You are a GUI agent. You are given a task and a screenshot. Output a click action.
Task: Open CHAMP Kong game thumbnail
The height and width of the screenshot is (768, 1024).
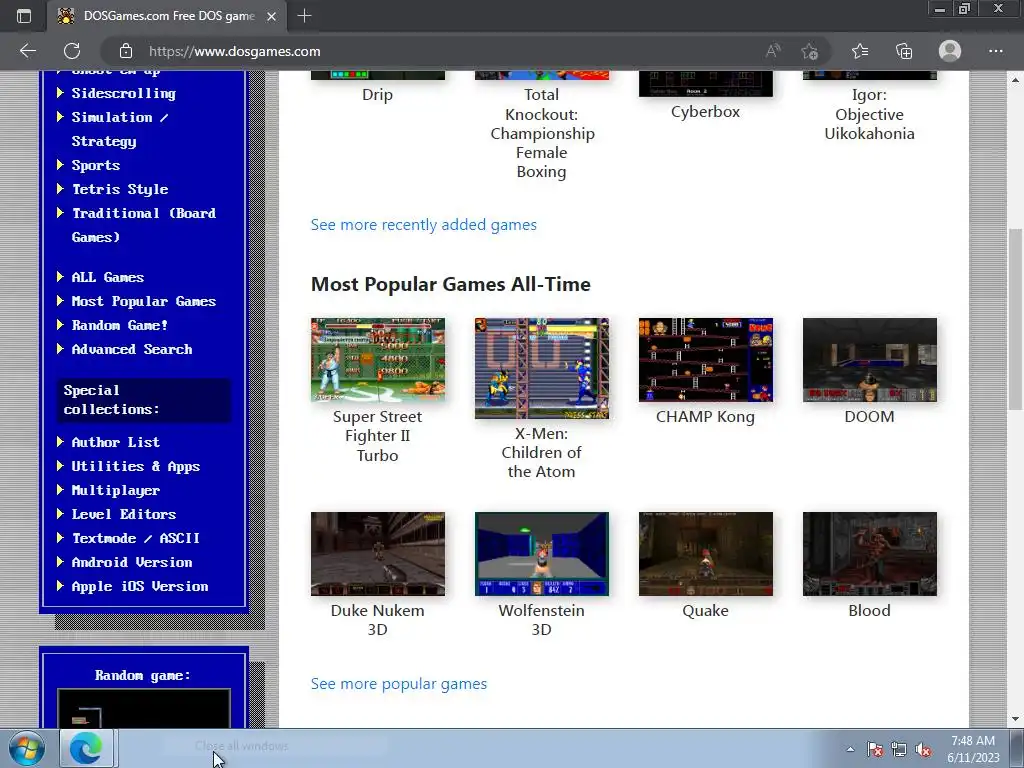(706, 360)
